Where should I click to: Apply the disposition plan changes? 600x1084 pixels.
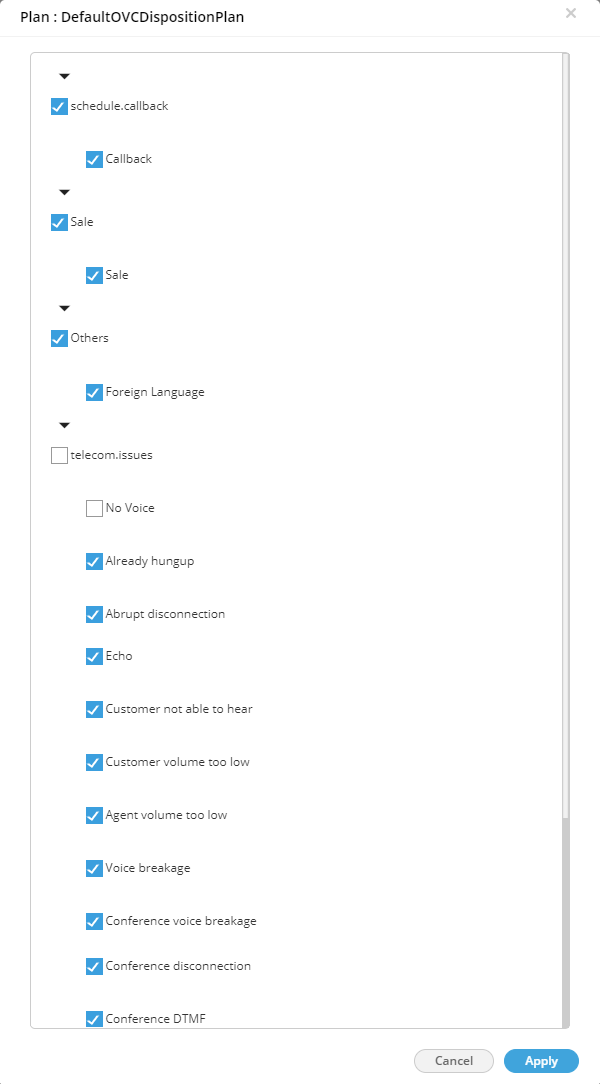click(x=540, y=1061)
